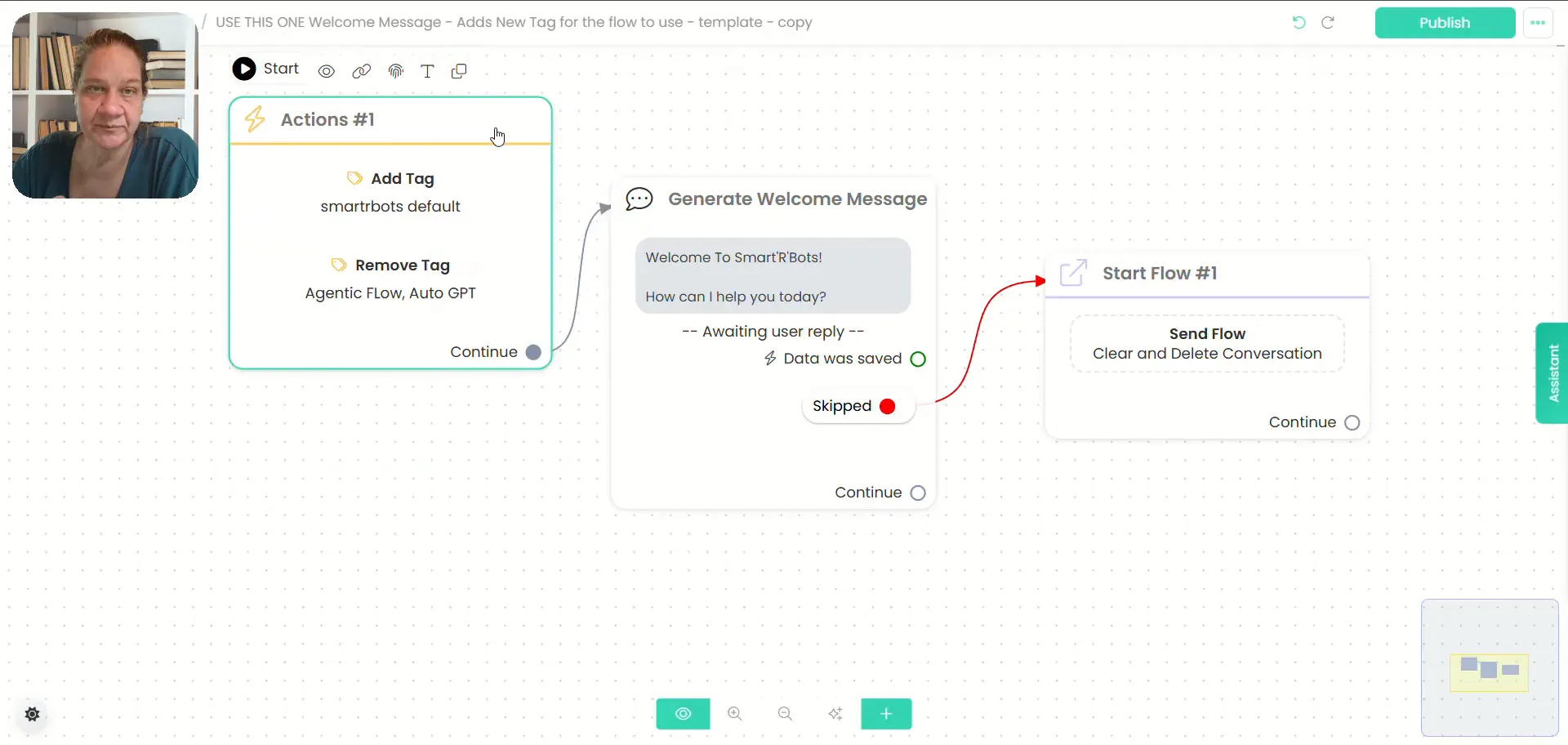Select the Start Flow #1 node title
This screenshot has width=1568, height=745.
[x=1160, y=273]
